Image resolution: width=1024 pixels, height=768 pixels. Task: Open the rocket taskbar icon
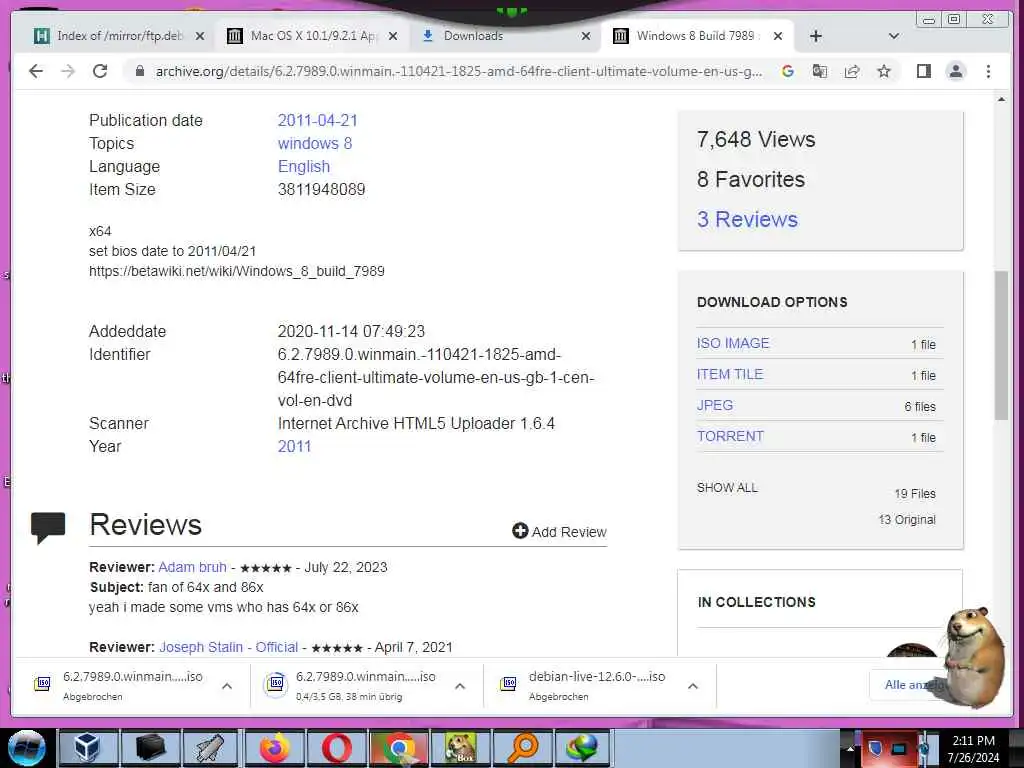coord(210,748)
